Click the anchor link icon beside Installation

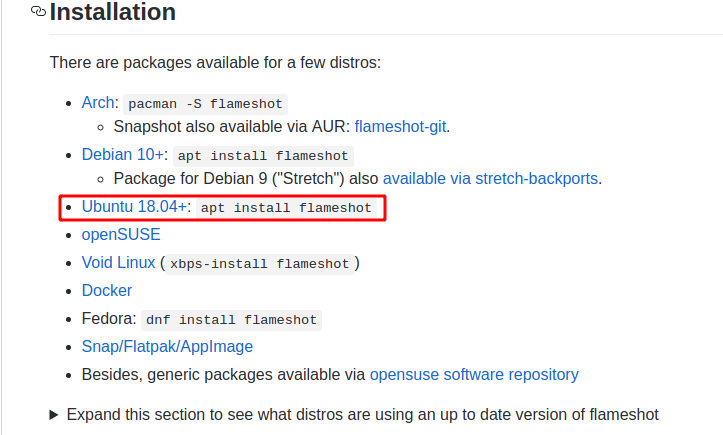[38, 11]
